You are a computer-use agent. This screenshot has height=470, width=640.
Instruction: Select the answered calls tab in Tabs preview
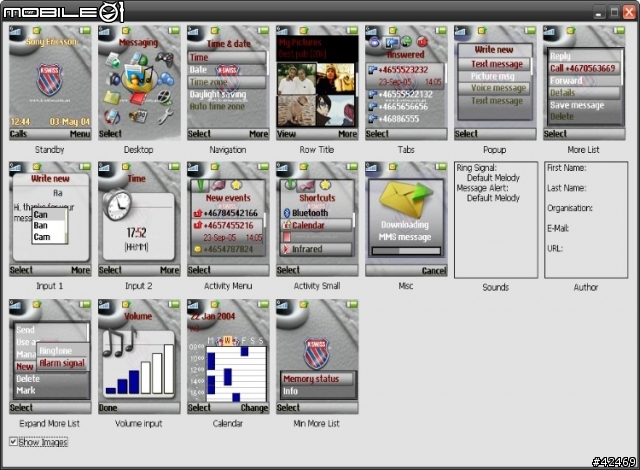click(391, 42)
